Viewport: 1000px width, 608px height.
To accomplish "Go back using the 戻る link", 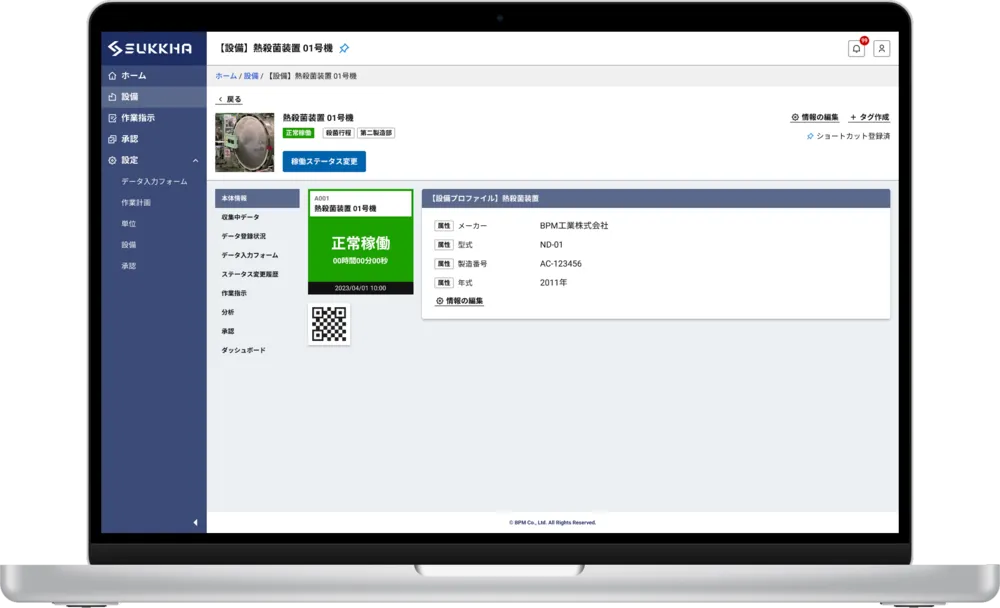I will 230,99.
